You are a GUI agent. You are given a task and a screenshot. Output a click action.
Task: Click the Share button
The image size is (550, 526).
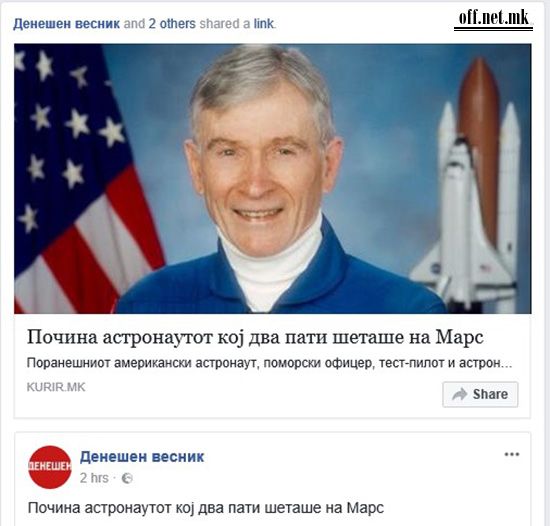point(480,394)
